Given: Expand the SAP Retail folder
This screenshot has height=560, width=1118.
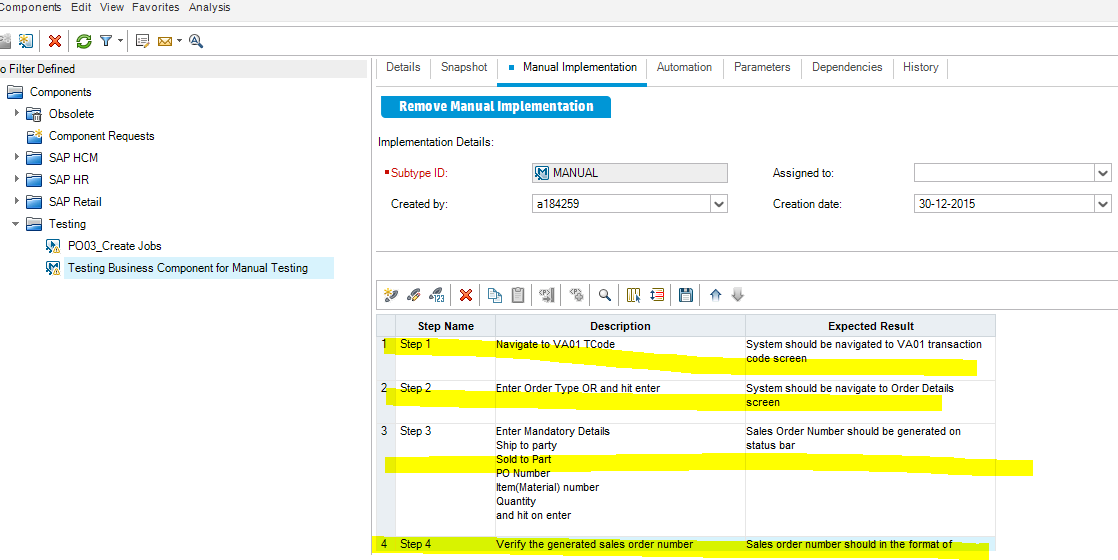Looking at the screenshot, I should (x=17, y=200).
